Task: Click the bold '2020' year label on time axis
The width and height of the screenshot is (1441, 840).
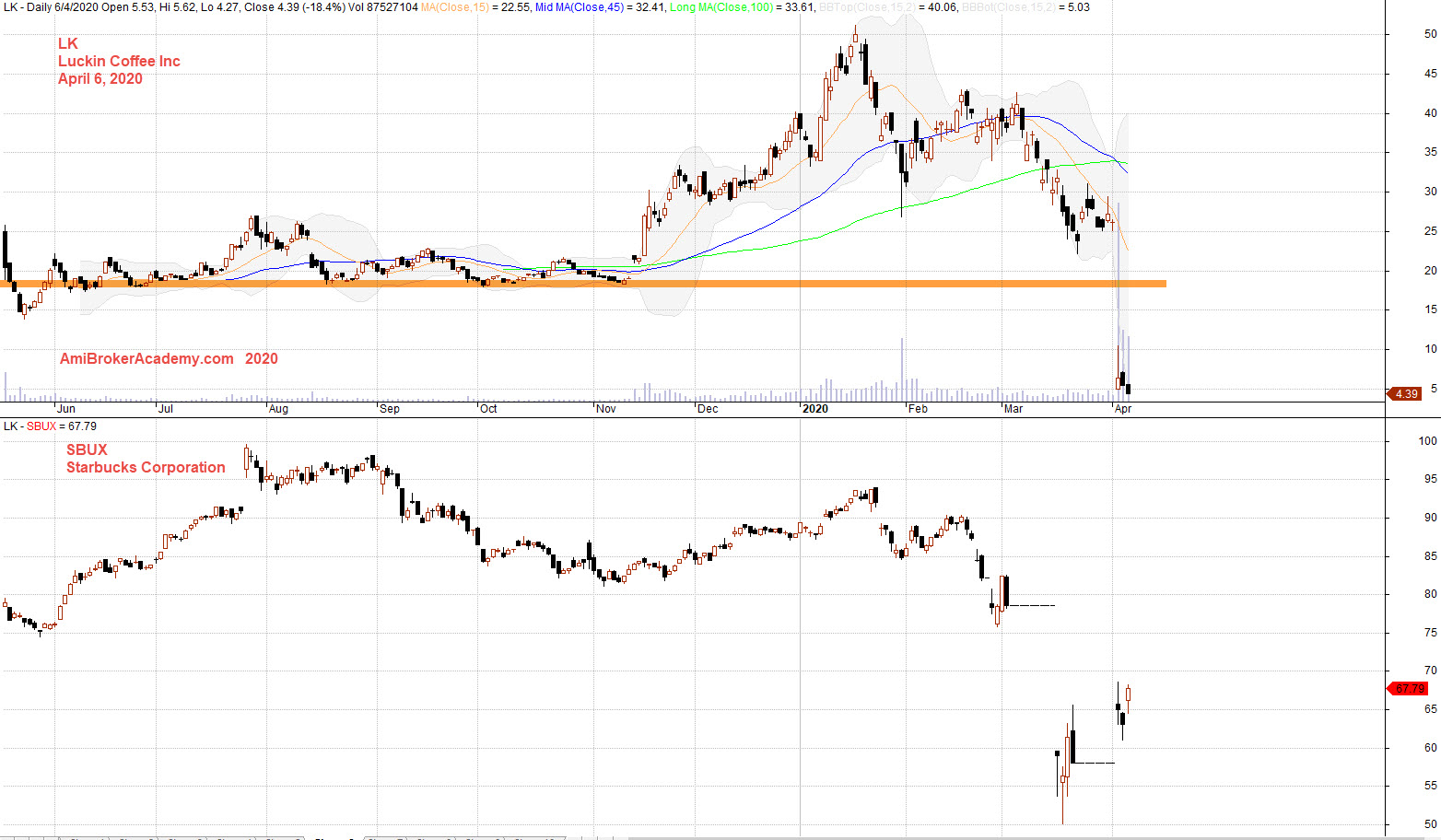Action: [815, 409]
